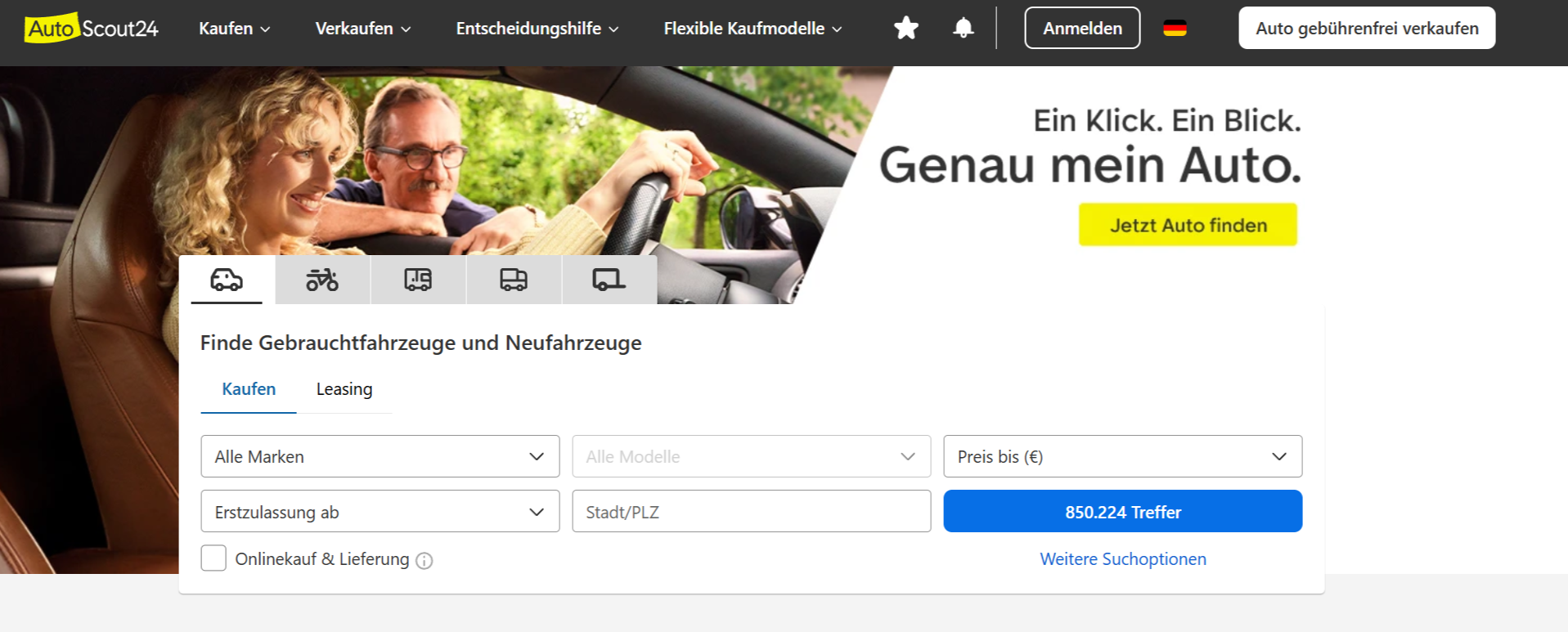Click the 850.224 Treffer search button
Viewport: 1568px width, 632px height.
pyautogui.click(x=1123, y=511)
